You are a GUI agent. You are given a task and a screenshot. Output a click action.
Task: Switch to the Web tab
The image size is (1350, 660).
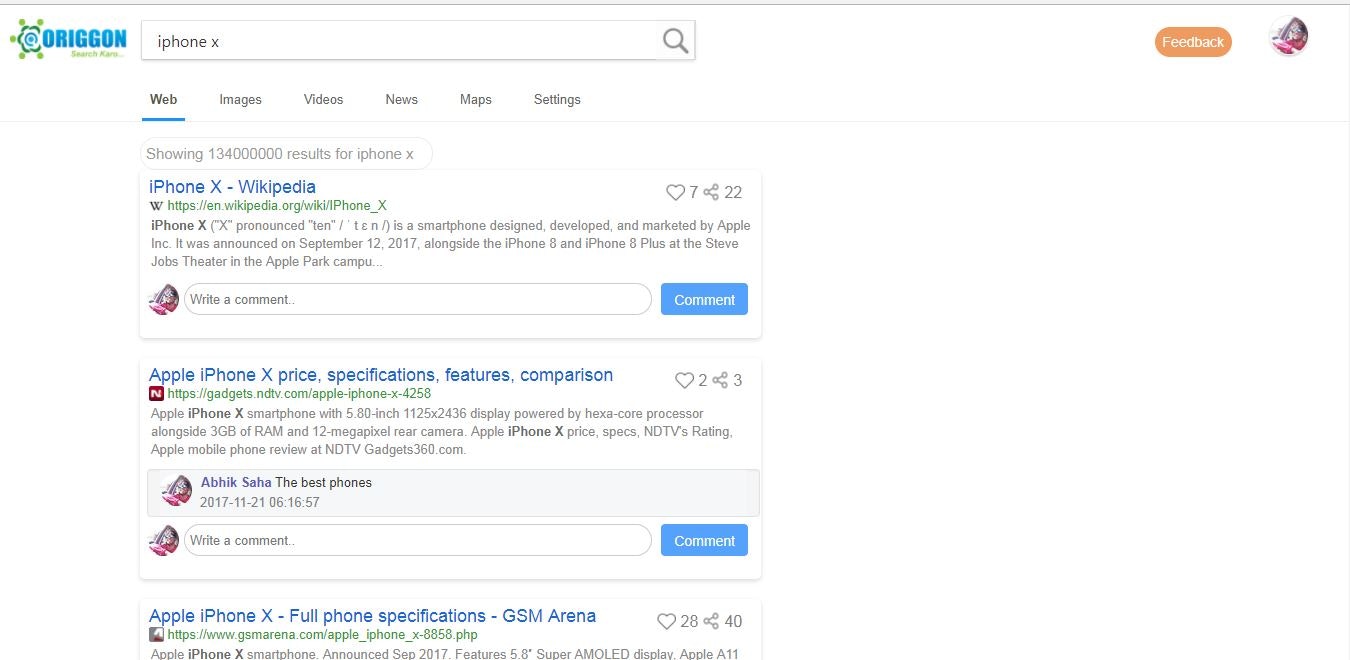pos(164,100)
